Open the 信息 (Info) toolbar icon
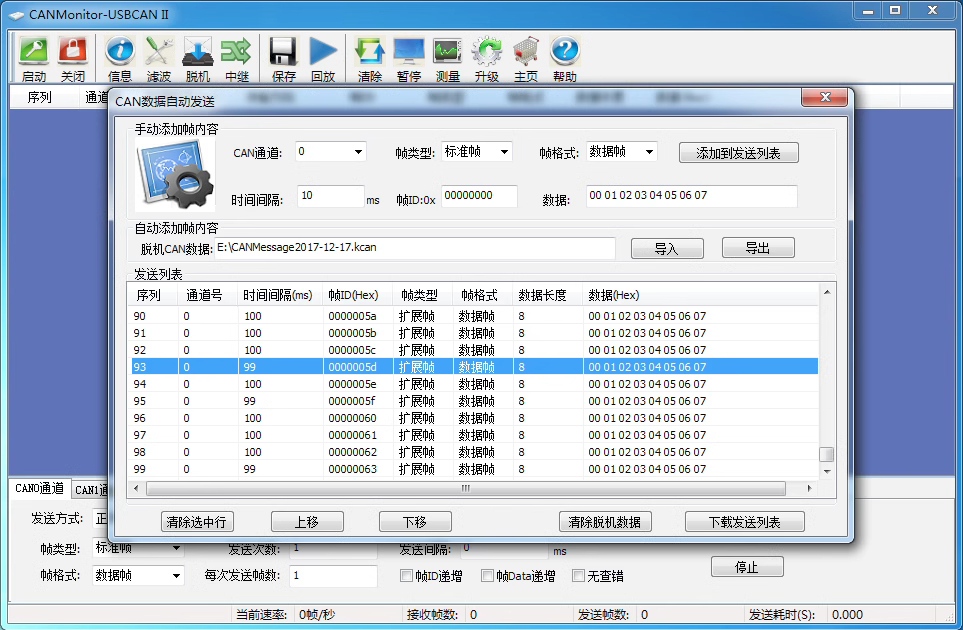963x630 pixels. [120, 56]
